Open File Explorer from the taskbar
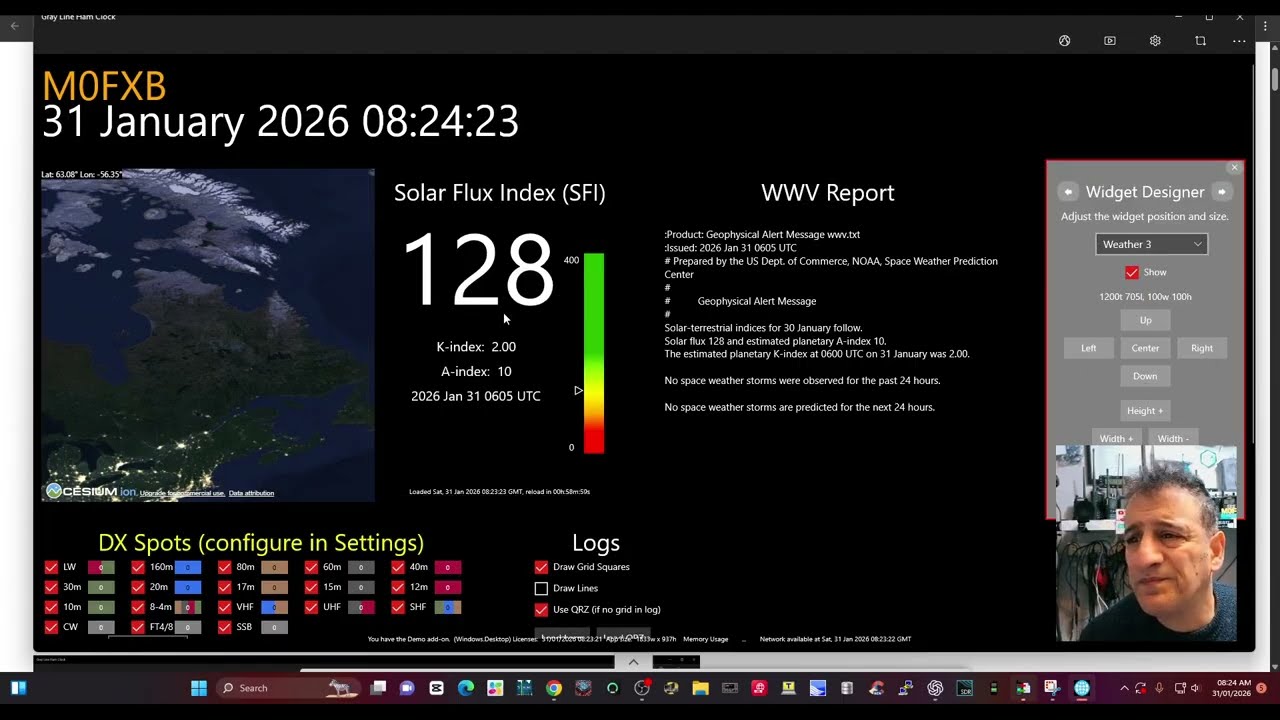 coord(700,688)
